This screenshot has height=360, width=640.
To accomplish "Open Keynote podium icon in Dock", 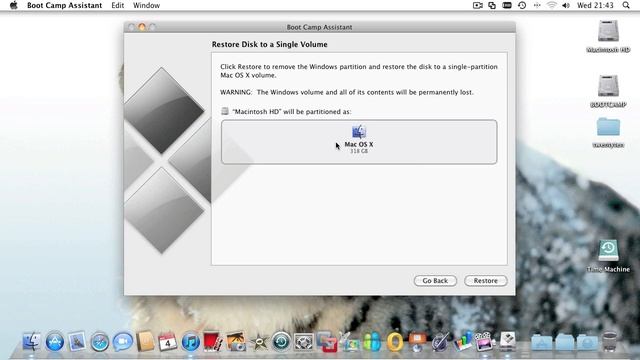I will [x=417, y=342].
